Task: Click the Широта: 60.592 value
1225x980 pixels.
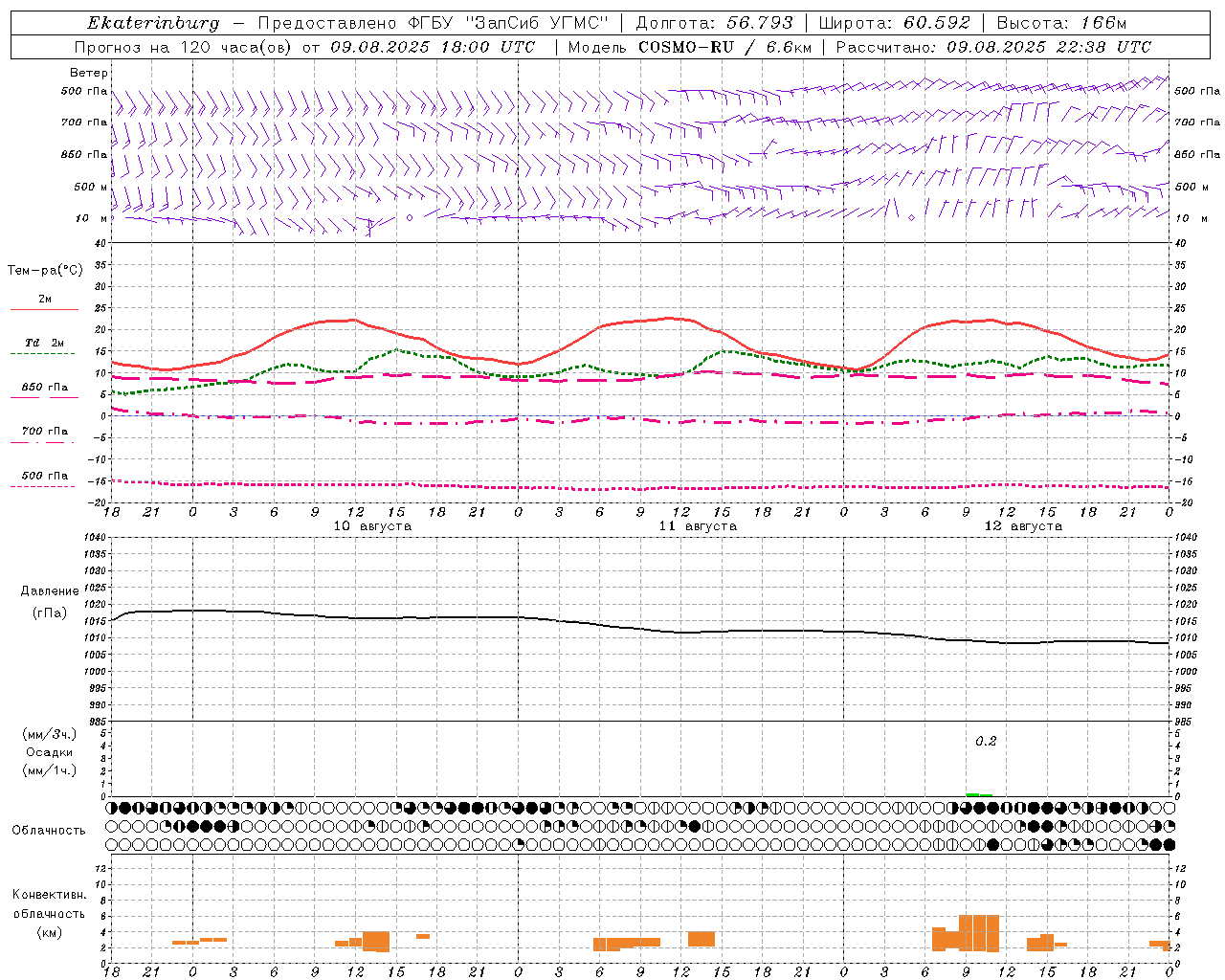Action: (x=895, y=23)
